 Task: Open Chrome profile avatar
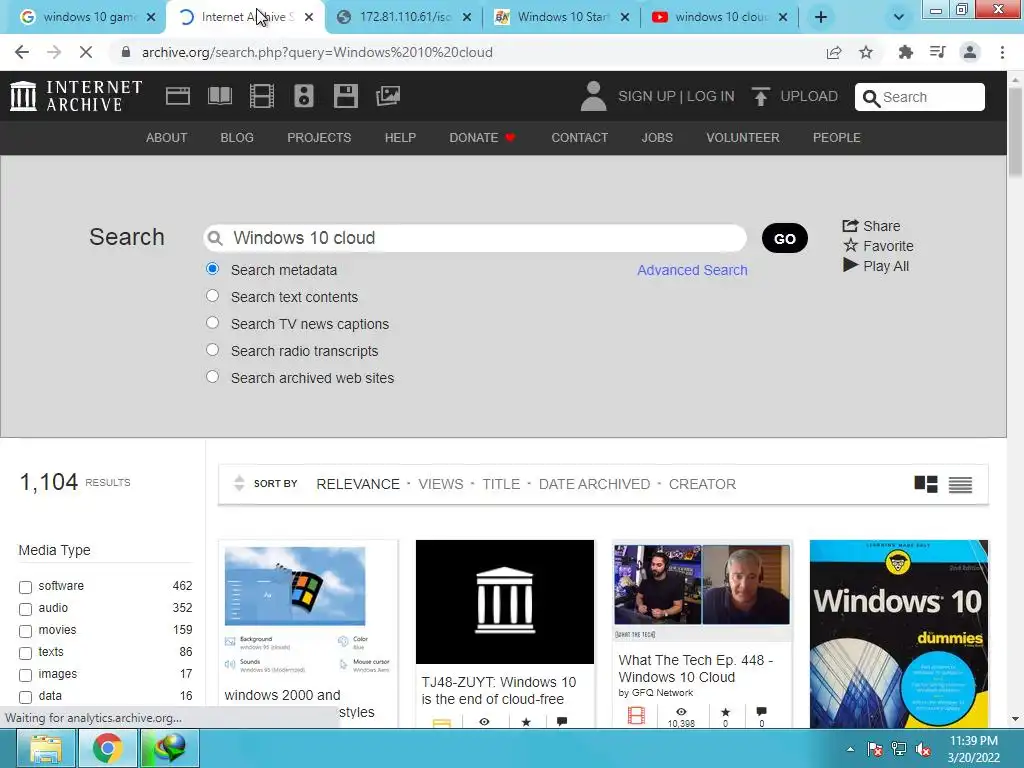pyautogui.click(x=970, y=52)
